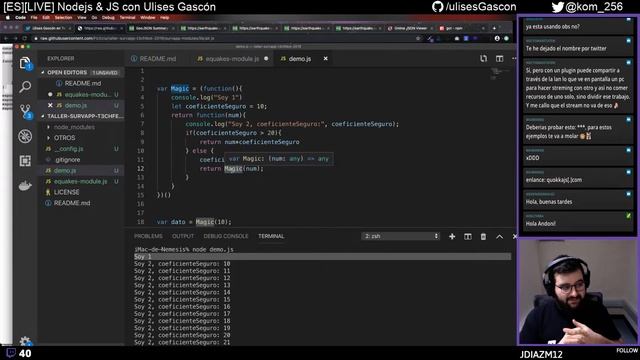
Task: Kill the terminal with trash icon
Action: pos(483,236)
